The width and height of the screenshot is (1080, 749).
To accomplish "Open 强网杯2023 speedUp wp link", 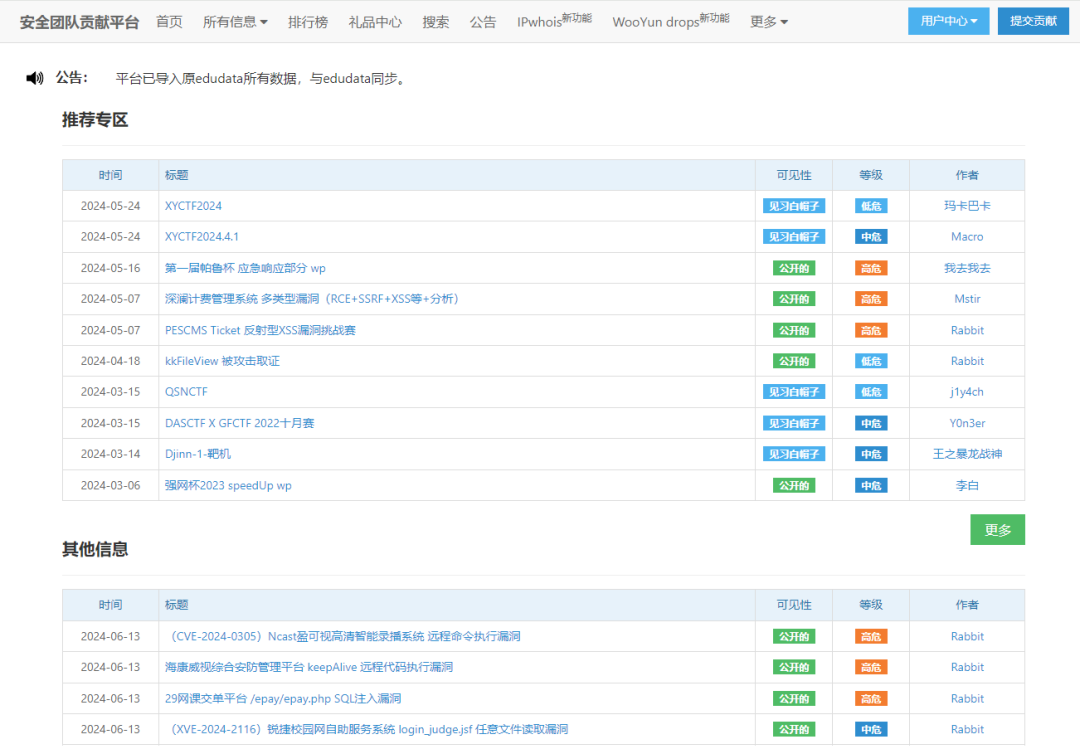I will pos(228,485).
